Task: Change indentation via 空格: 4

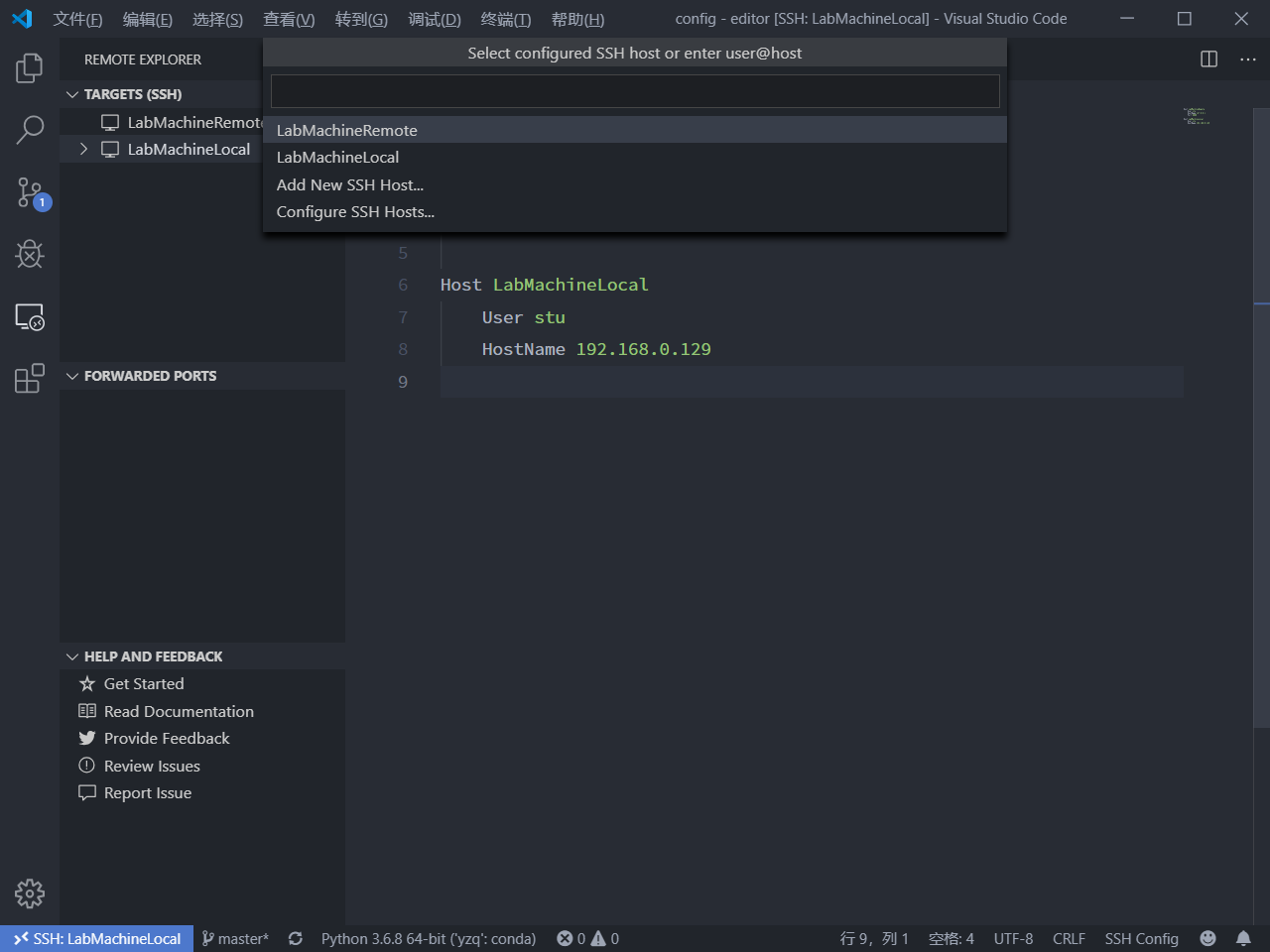Action: tap(952, 938)
